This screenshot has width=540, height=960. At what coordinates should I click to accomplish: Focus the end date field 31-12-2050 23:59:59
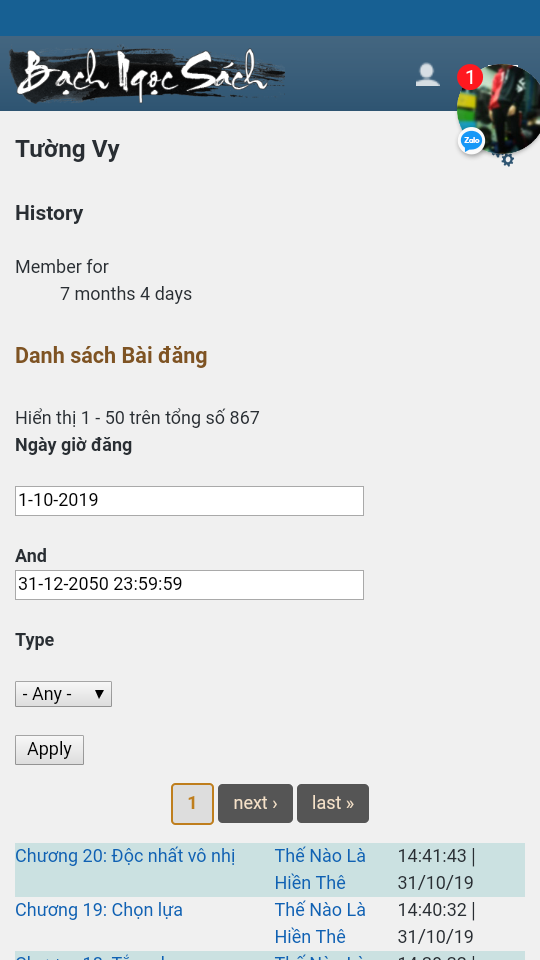coord(189,585)
